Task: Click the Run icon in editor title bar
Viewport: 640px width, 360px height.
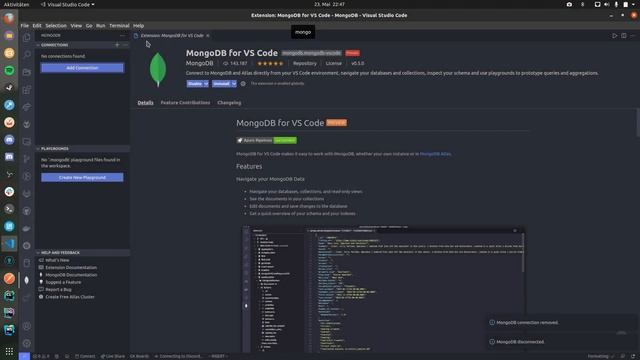Action: coord(614,36)
